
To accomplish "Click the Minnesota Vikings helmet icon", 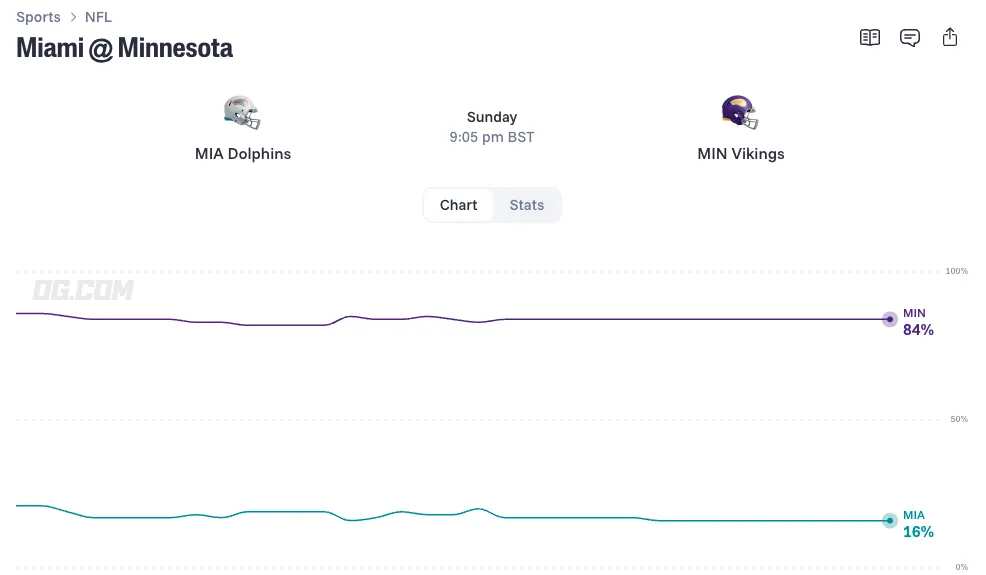I will pyautogui.click(x=740, y=113).
